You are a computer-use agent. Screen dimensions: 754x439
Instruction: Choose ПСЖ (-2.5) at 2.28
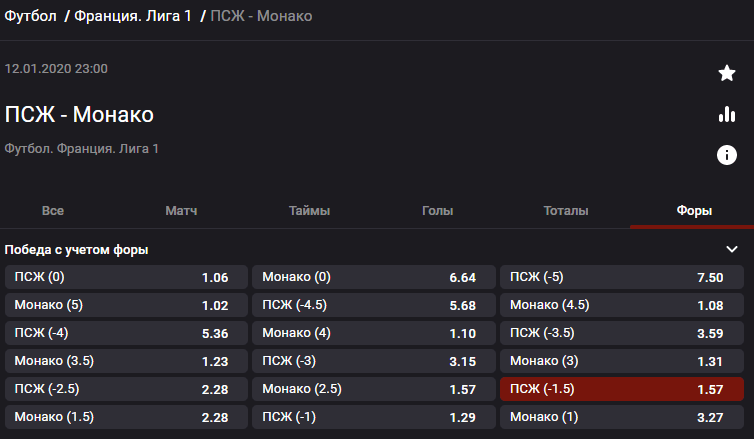[126, 389]
